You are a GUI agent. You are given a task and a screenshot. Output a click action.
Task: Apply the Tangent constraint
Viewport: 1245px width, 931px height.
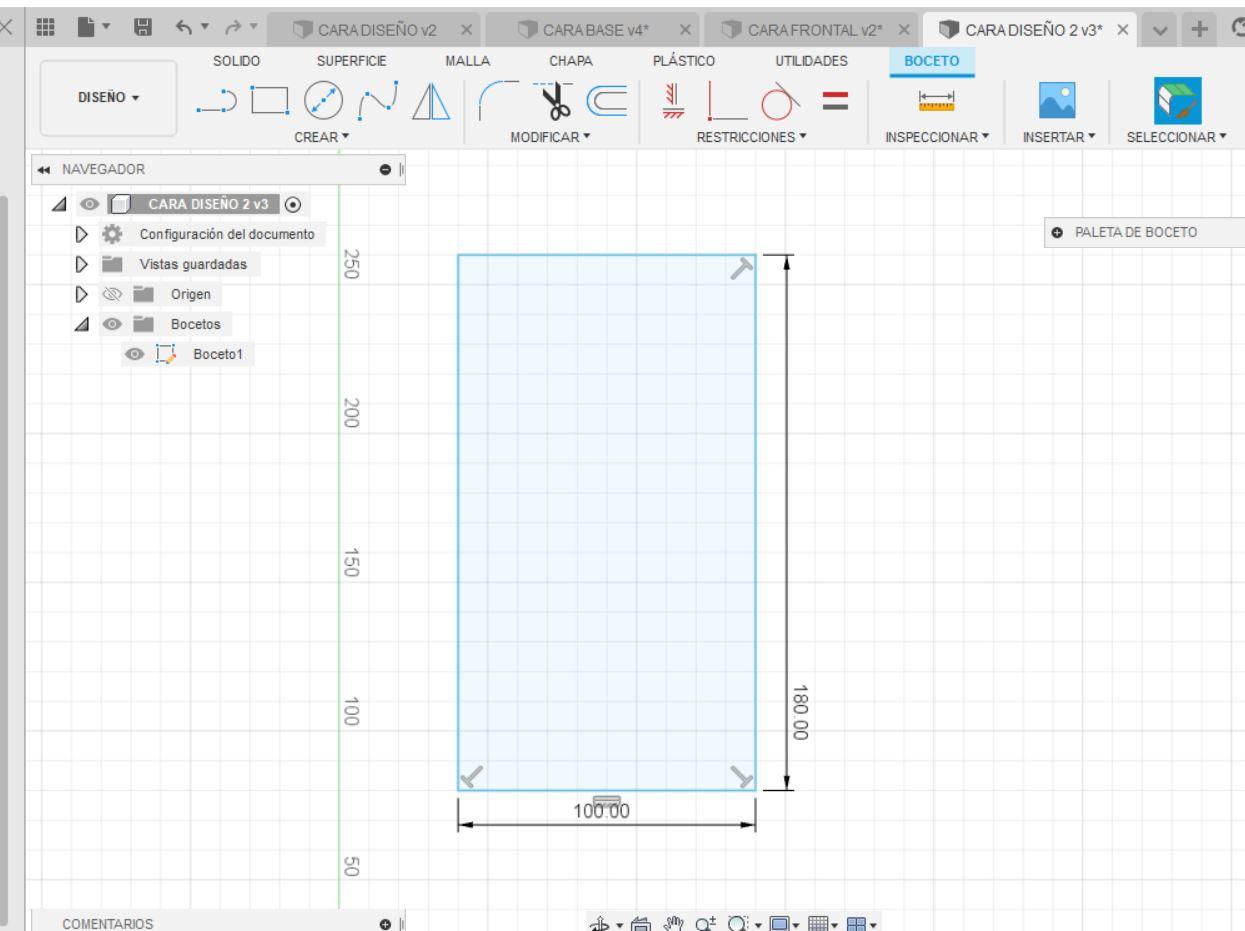781,102
